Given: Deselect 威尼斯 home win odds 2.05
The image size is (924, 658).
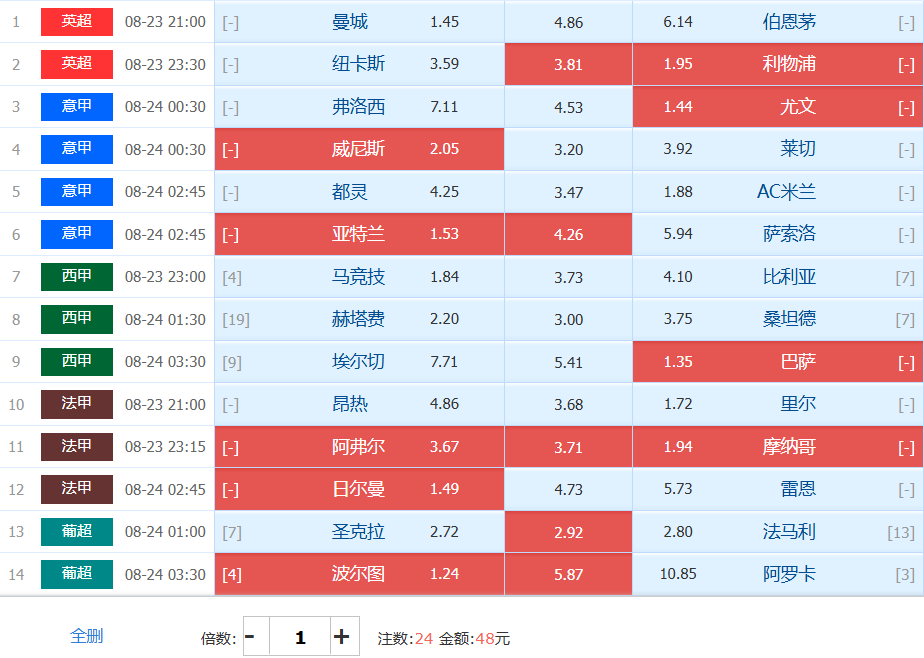Looking at the screenshot, I should (359, 149).
